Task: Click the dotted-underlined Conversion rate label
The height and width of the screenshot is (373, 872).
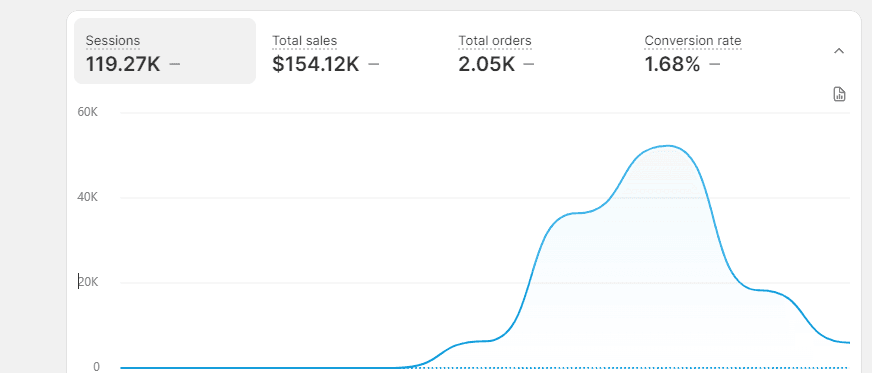Action: [x=693, y=41]
